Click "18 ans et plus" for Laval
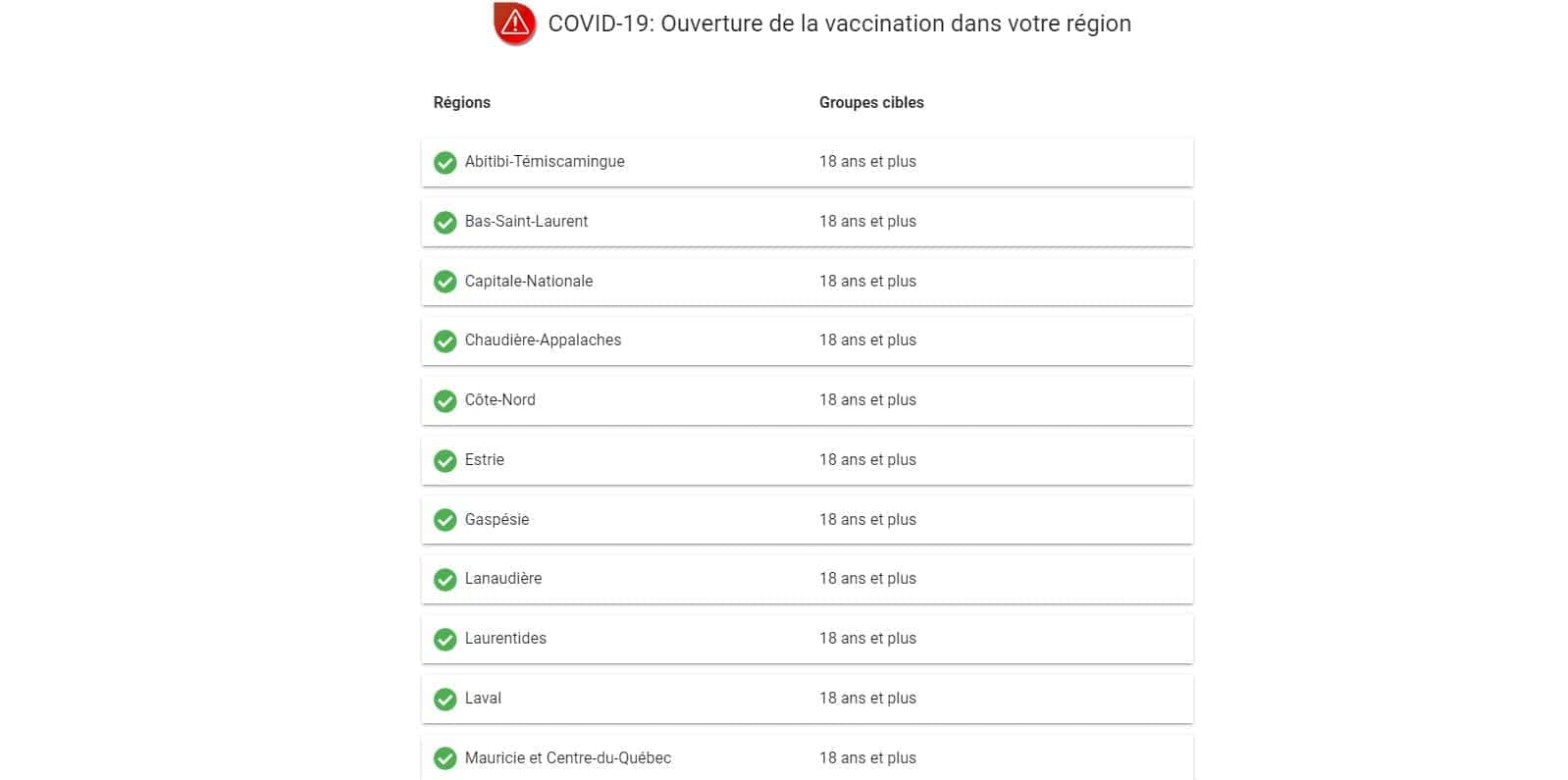The width and height of the screenshot is (1568, 780). [x=867, y=698]
